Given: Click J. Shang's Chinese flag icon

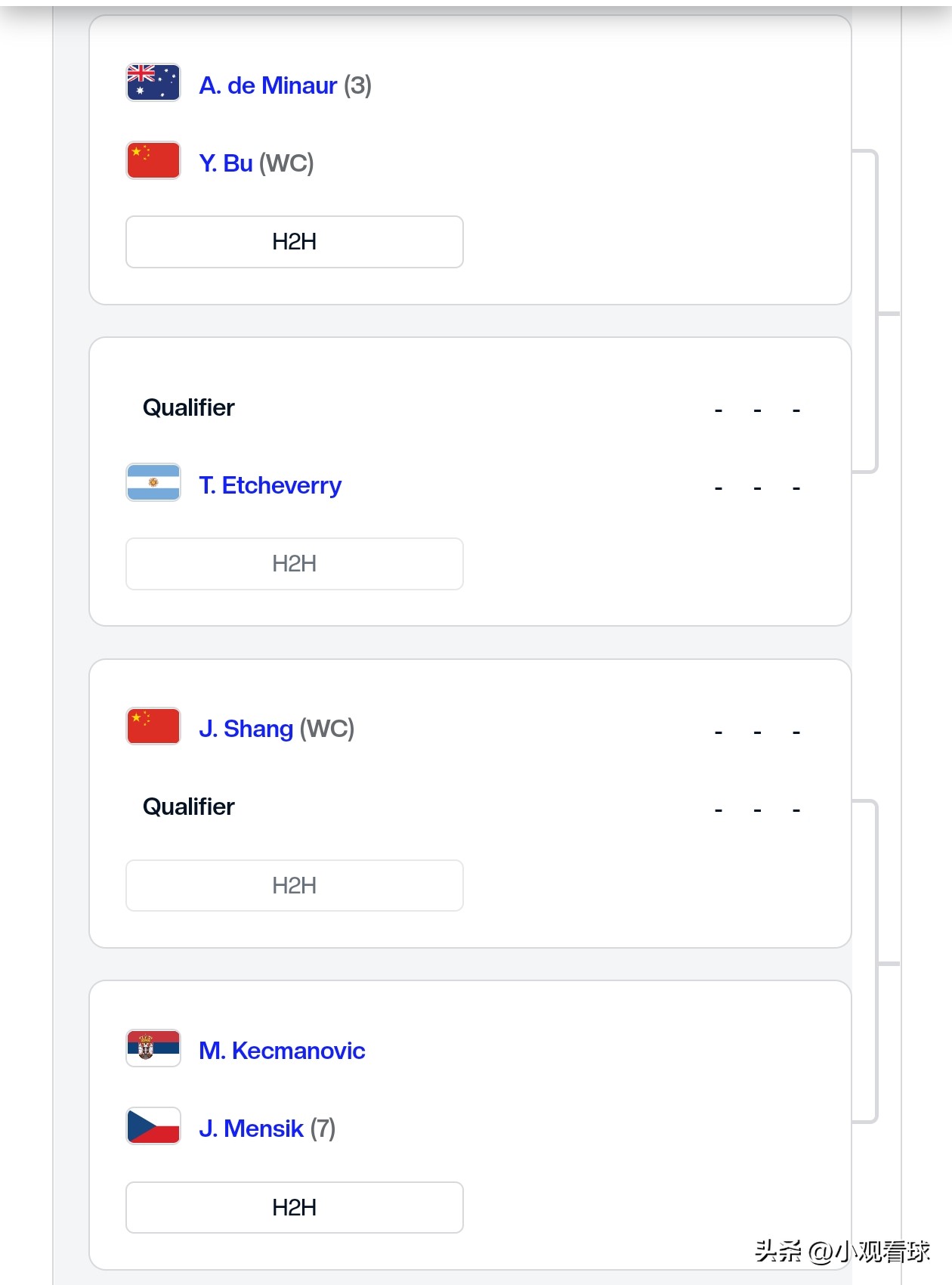Looking at the screenshot, I should pos(153,726).
